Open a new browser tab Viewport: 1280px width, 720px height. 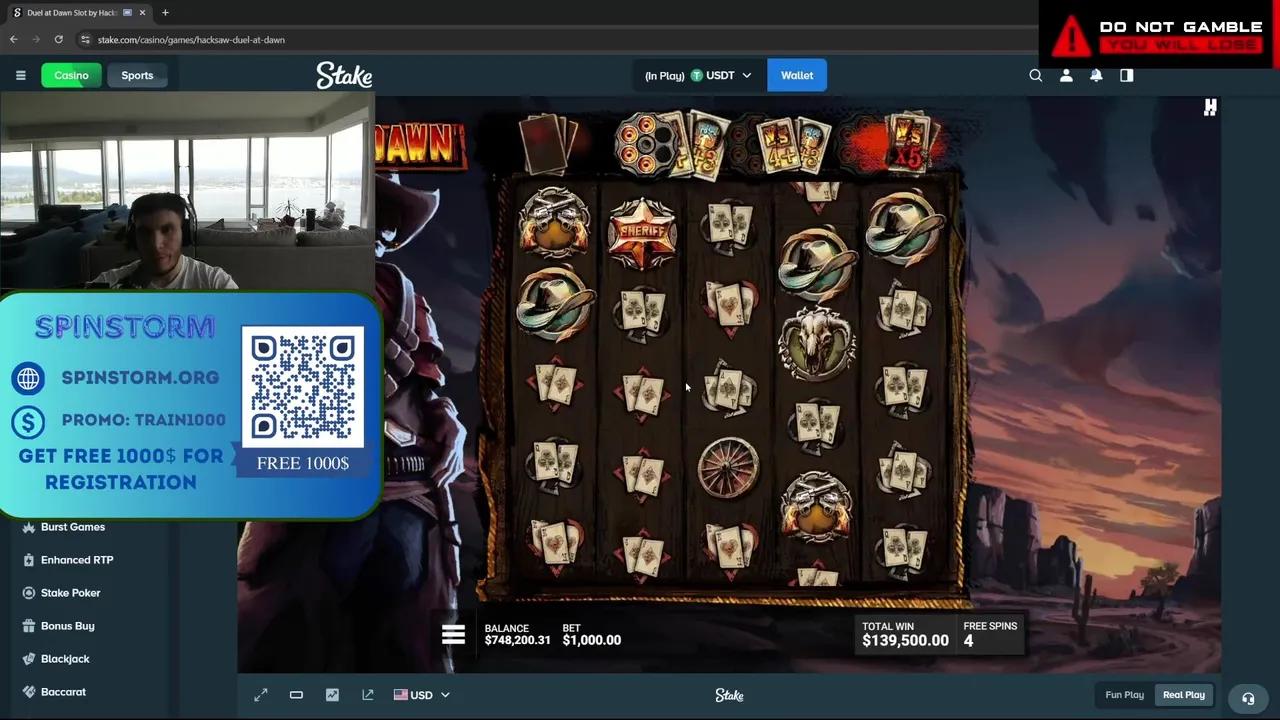[x=165, y=13]
